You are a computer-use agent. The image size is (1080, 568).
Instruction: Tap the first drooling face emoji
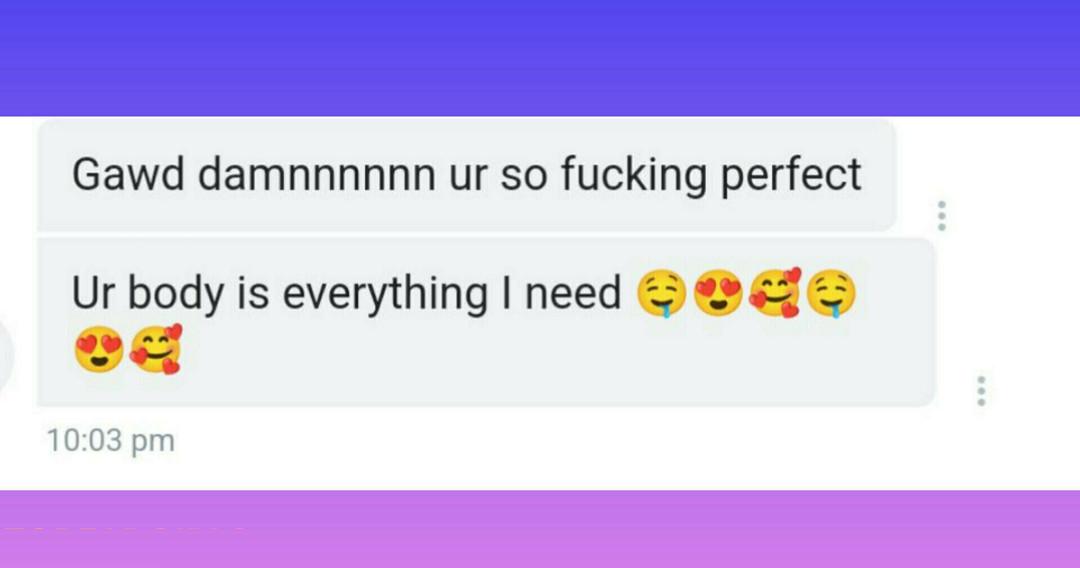[661, 293]
